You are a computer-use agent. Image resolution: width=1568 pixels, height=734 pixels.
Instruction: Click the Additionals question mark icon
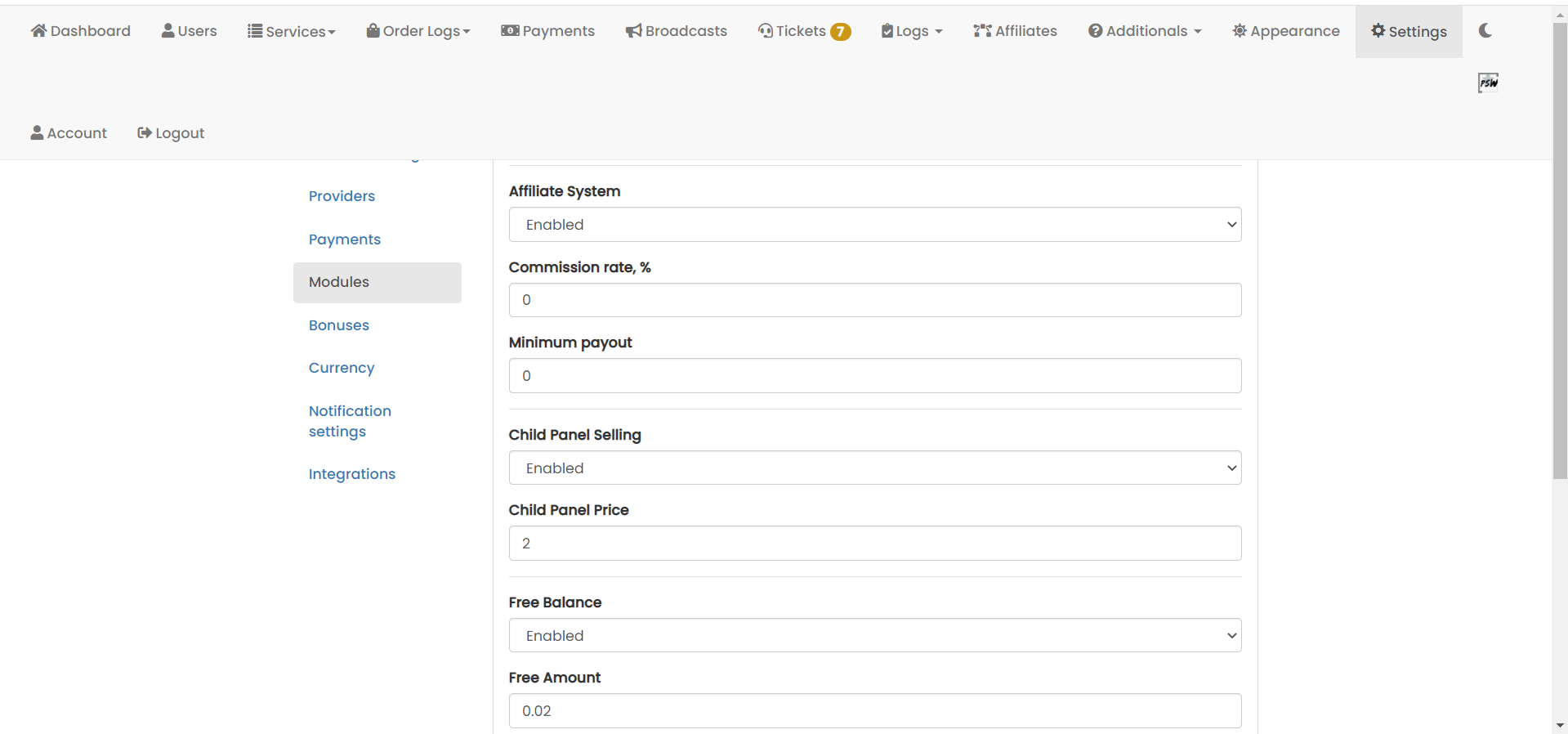(x=1096, y=30)
